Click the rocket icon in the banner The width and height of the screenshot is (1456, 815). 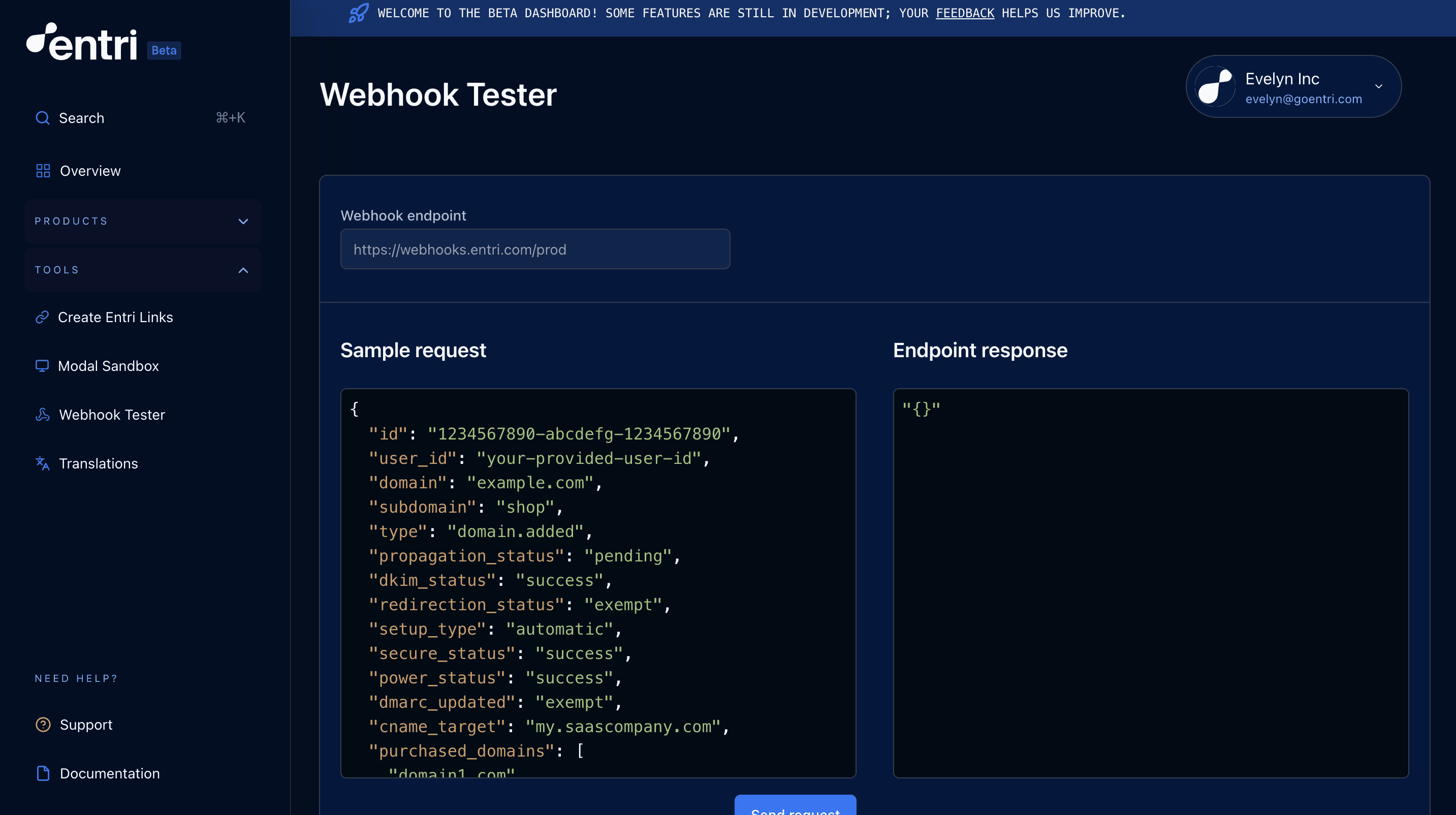pyautogui.click(x=358, y=12)
